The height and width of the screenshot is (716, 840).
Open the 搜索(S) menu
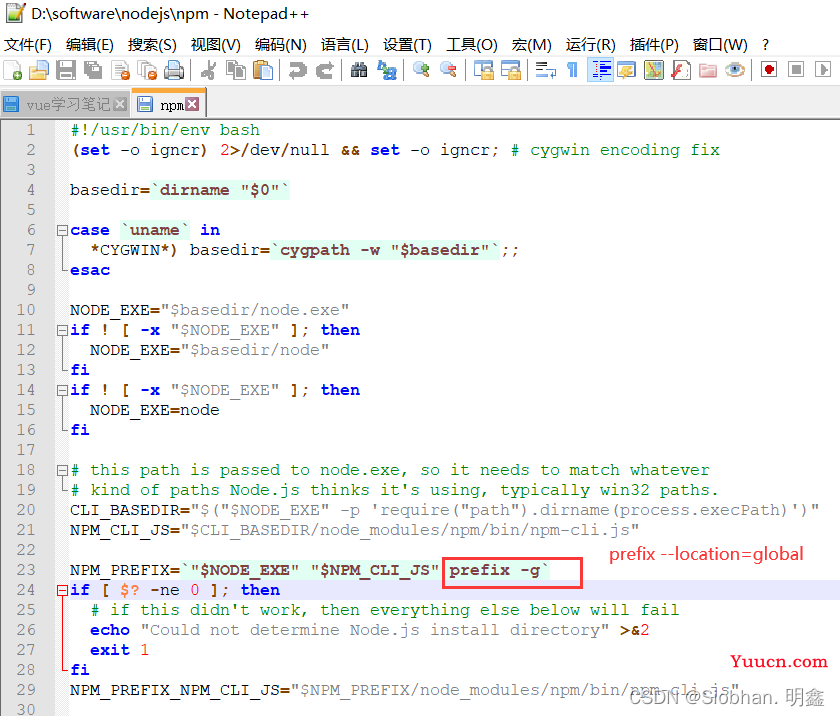(152, 44)
